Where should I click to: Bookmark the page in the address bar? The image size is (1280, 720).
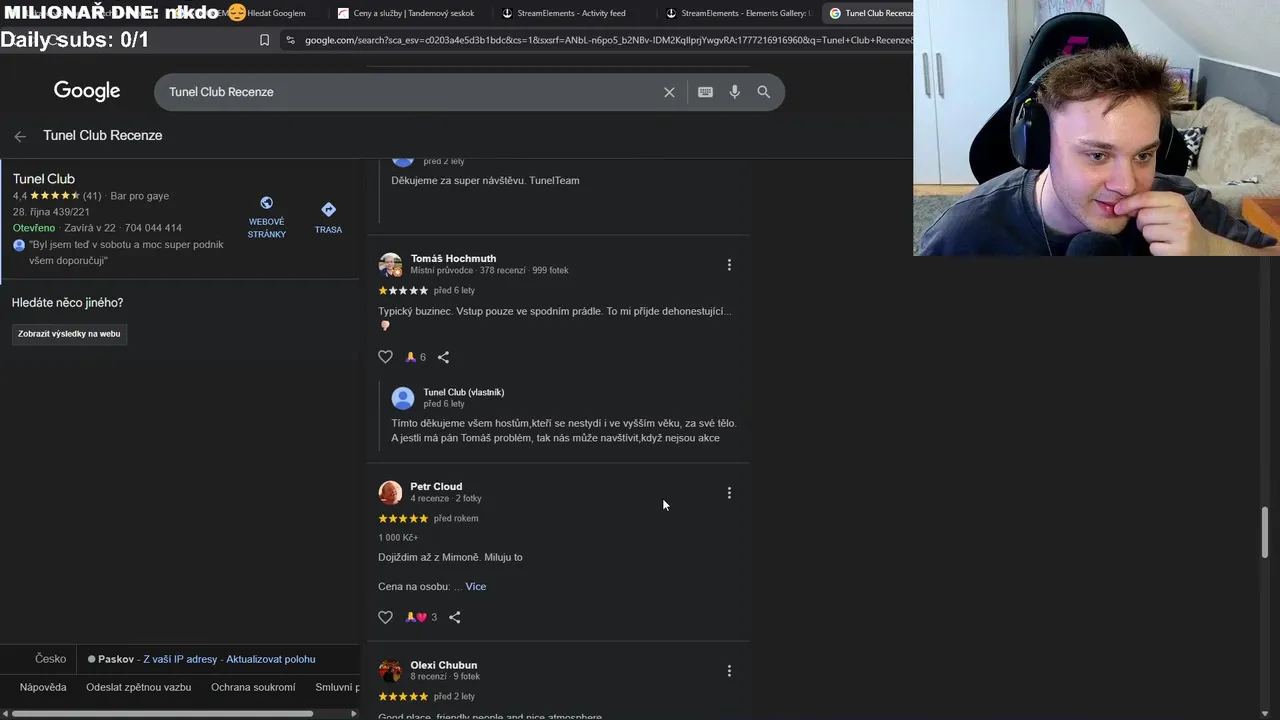tap(264, 40)
